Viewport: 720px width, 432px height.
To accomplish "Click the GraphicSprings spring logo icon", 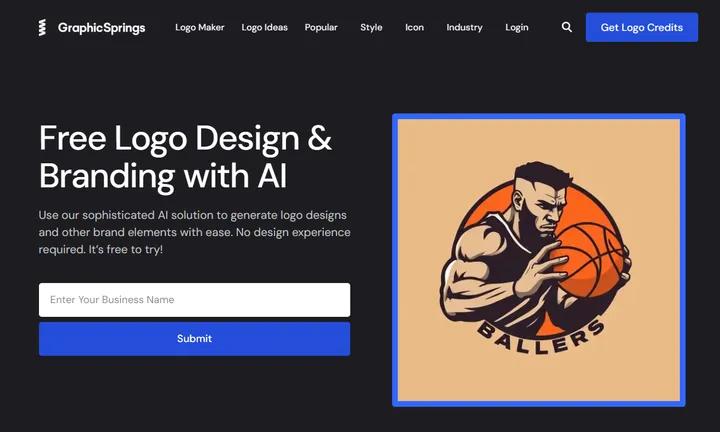I will point(42,28).
